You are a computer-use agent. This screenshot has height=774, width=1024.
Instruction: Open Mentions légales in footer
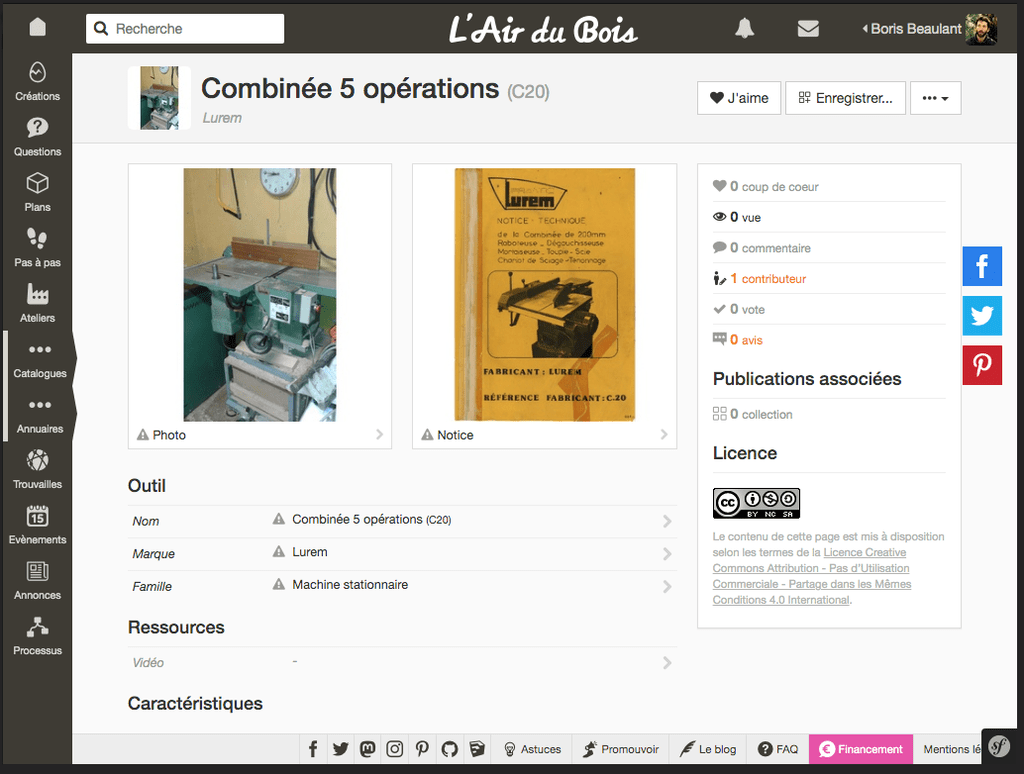[x=952, y=749]
